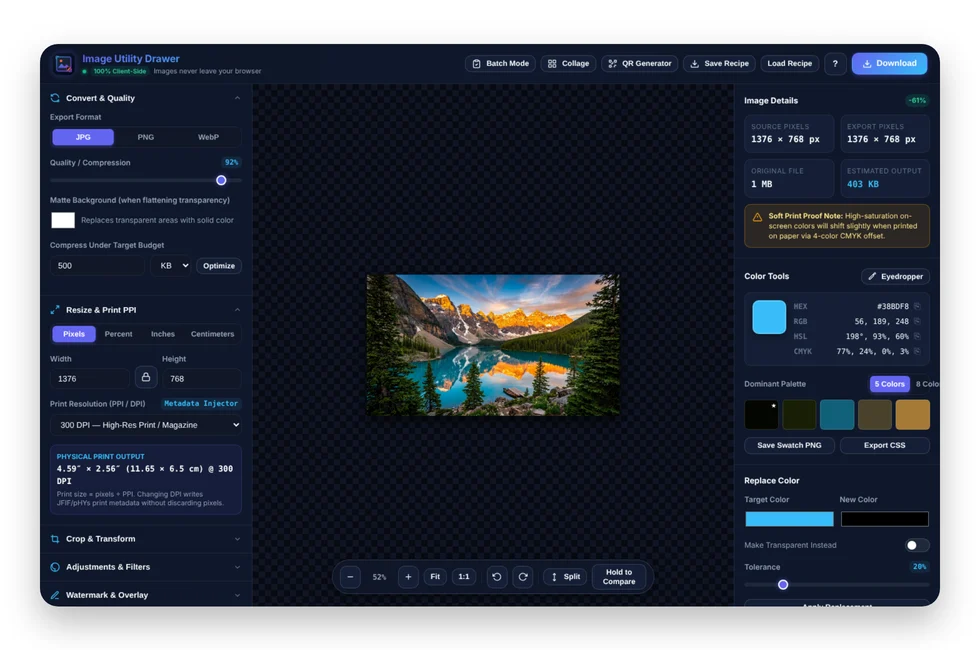Click the mountain lake image preview
This screenshot has height=650, width=980.
coord(493,345)
